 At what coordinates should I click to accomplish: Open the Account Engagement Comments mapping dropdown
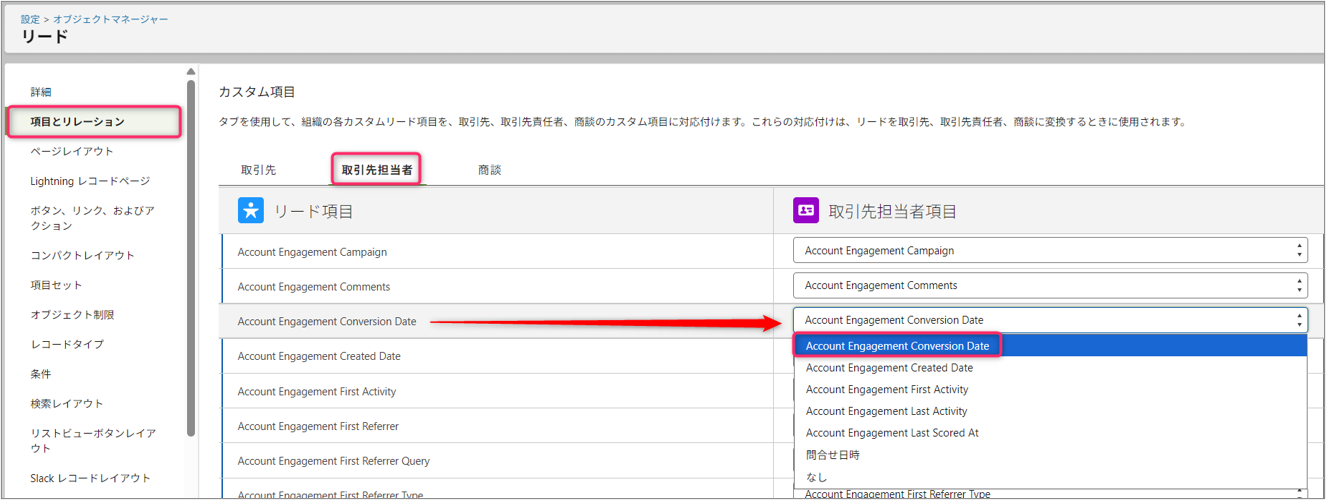[1050, 285]
